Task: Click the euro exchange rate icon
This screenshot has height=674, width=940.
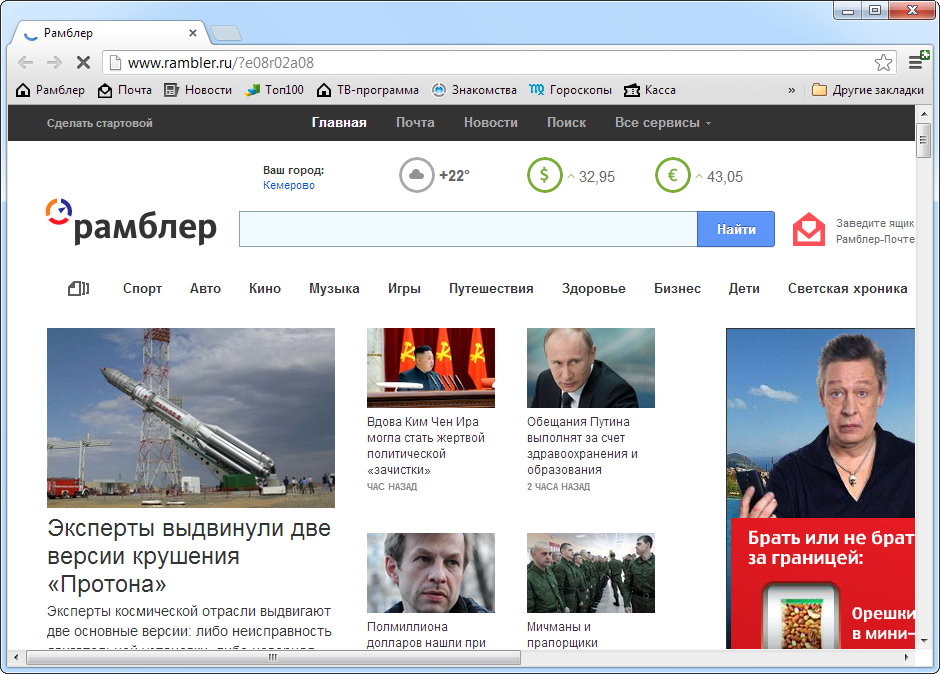Action: (672, 176)
